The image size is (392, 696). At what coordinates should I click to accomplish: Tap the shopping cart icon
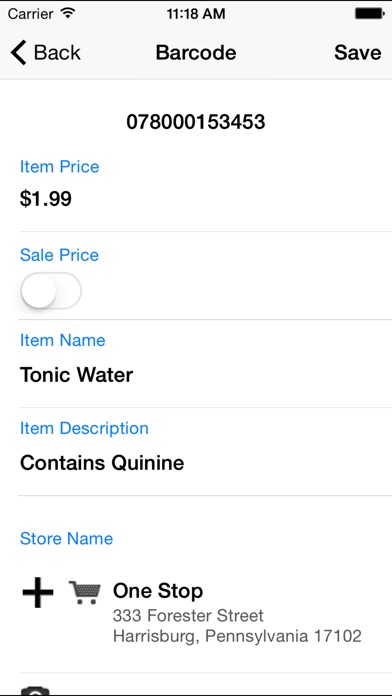coord(85,593)
